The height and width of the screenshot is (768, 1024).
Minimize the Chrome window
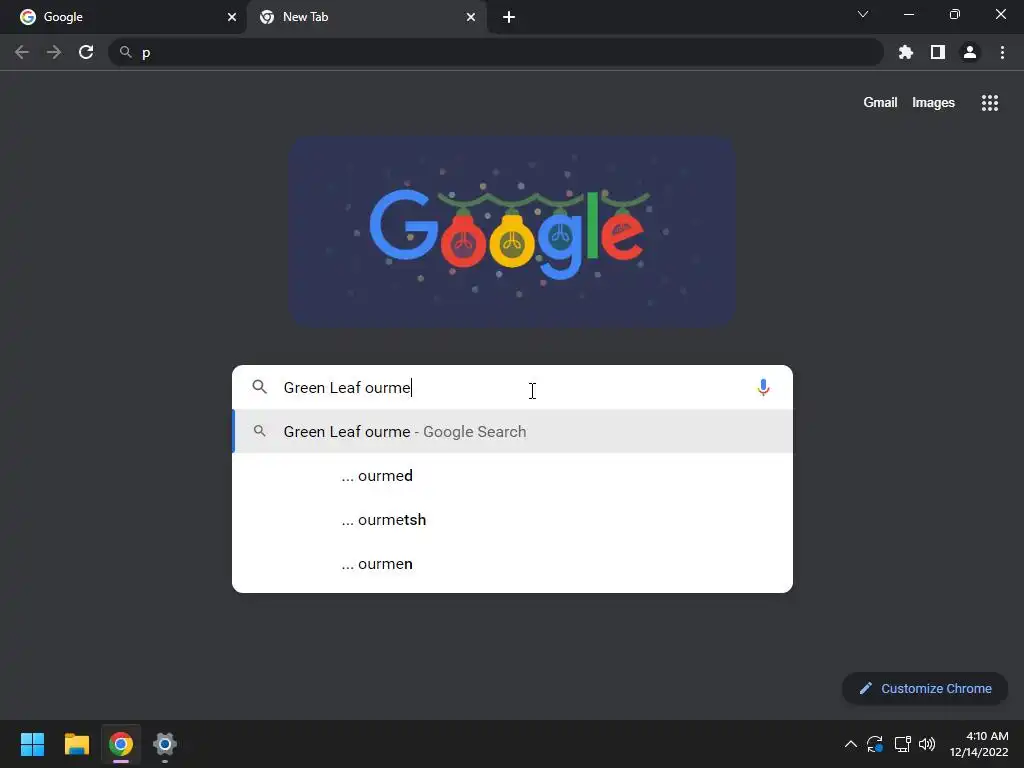908,14
